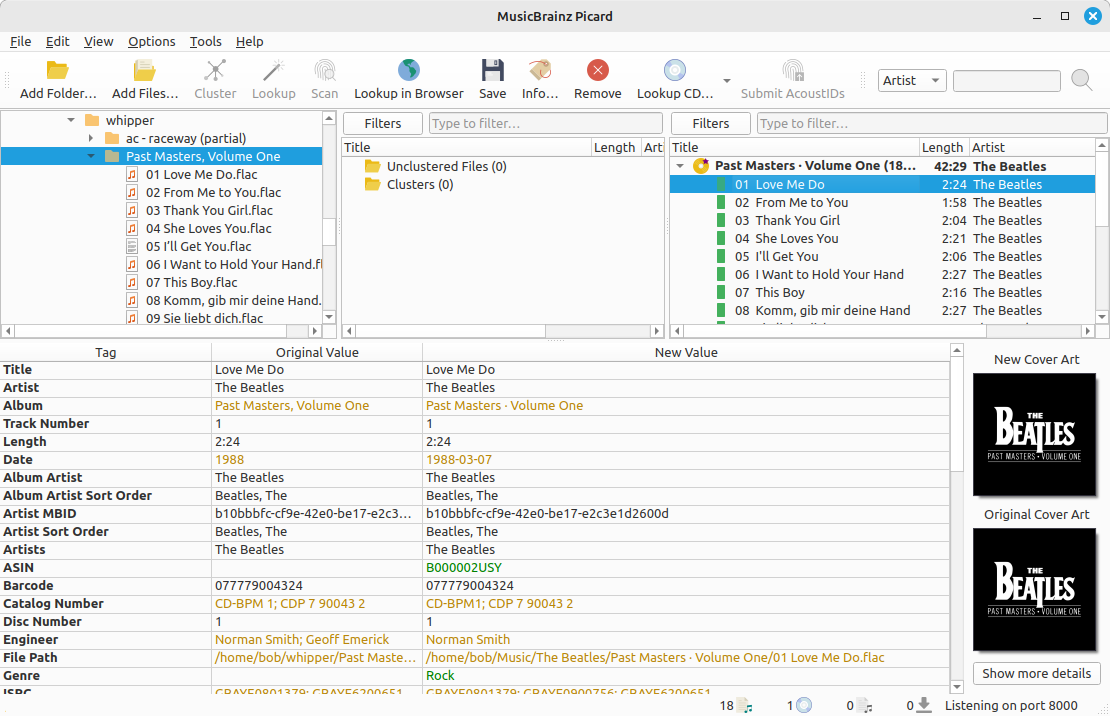The width and height of the screenshot is (1110, 716).
Task: Select 07 This Boy.flac in file browser
Action: (191, 283)
